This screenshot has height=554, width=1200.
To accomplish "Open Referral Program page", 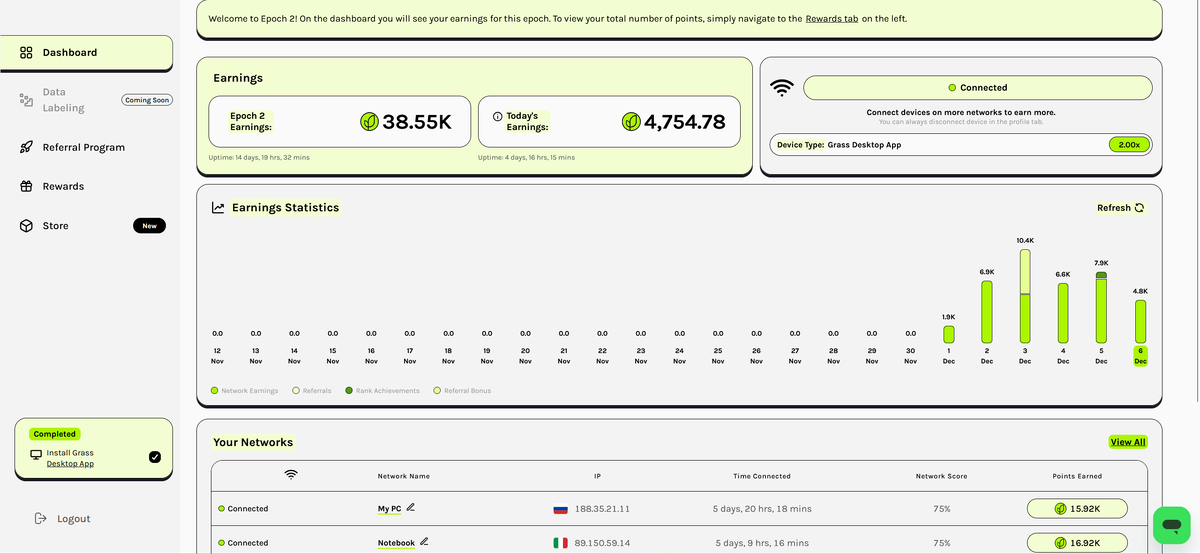I will [84, 148].
